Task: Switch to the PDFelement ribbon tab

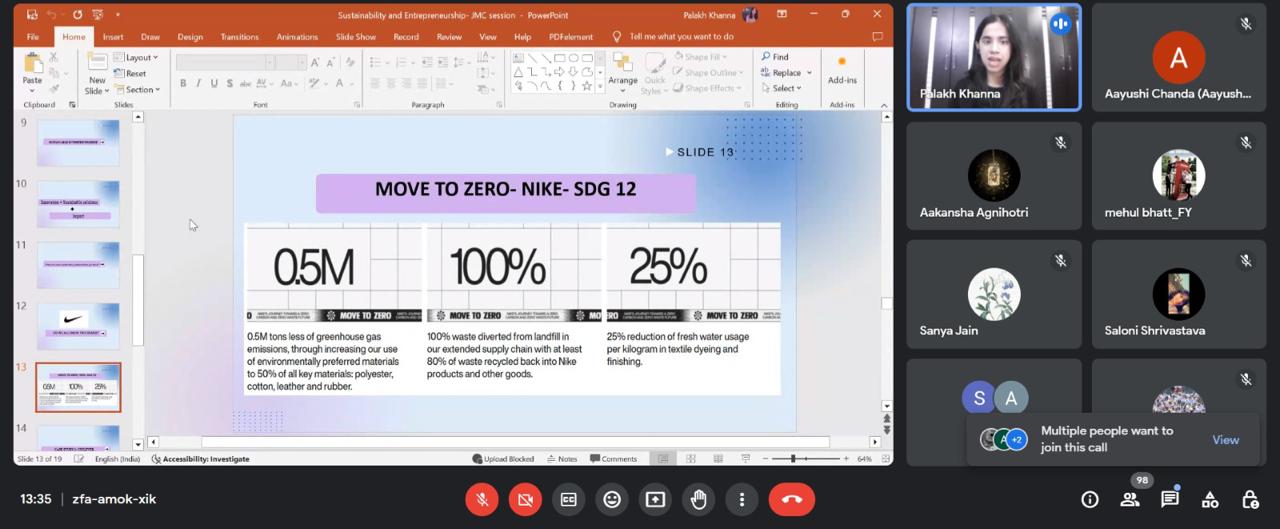Action: tap(571, 37)
